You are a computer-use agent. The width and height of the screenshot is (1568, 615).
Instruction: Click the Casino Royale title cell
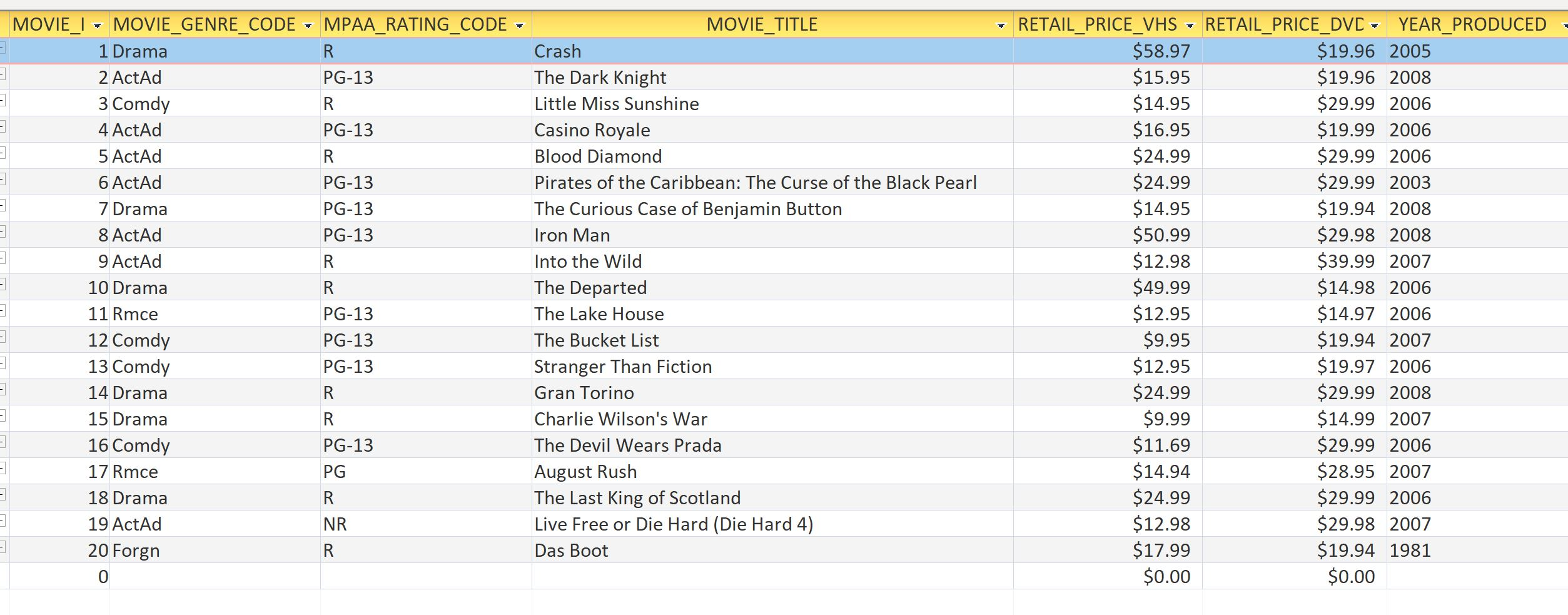[772, 130]
